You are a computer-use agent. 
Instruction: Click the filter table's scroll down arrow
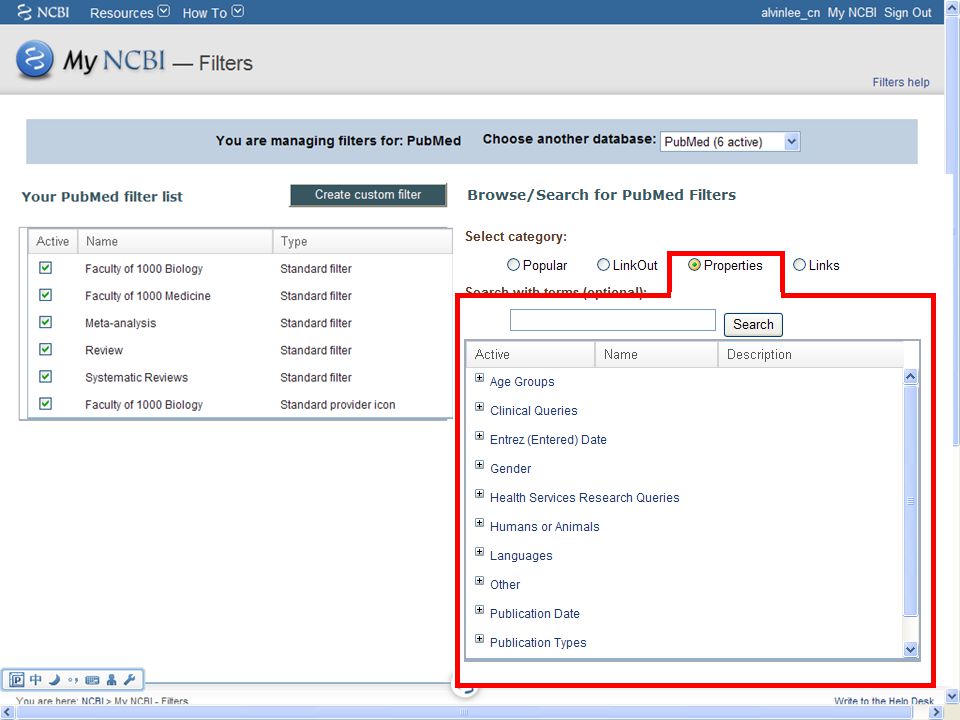[x=910, y=650]
